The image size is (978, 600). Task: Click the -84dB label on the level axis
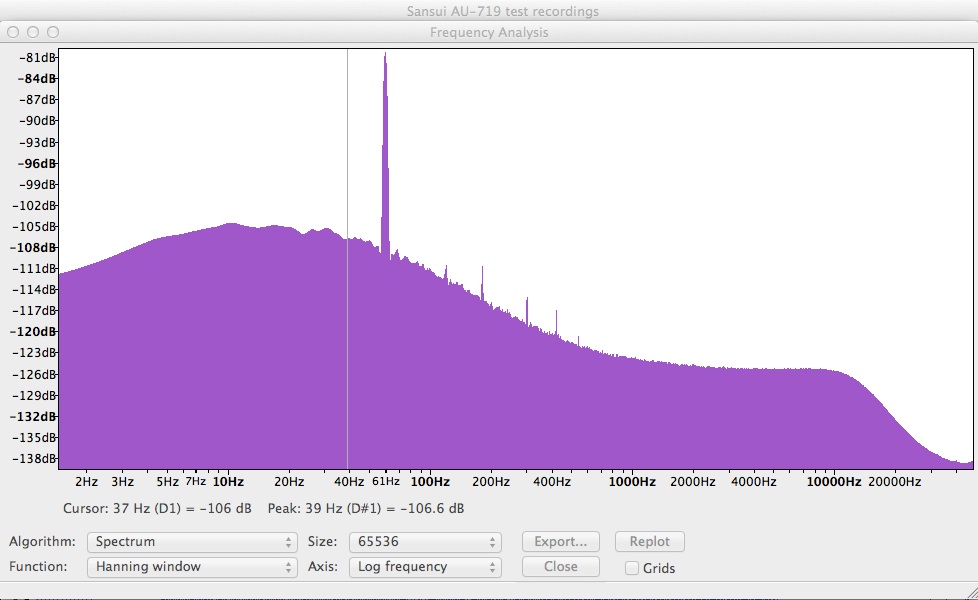[37, 79]
